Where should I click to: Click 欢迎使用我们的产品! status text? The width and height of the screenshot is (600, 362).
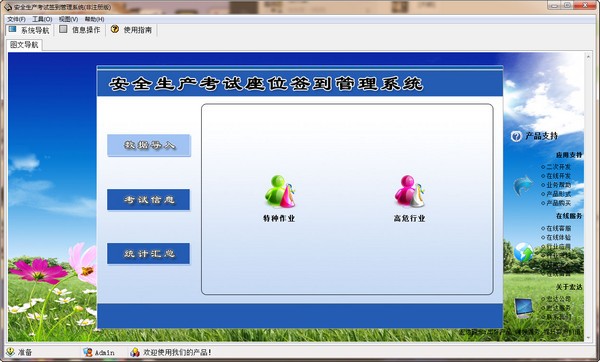click(177, 352)
